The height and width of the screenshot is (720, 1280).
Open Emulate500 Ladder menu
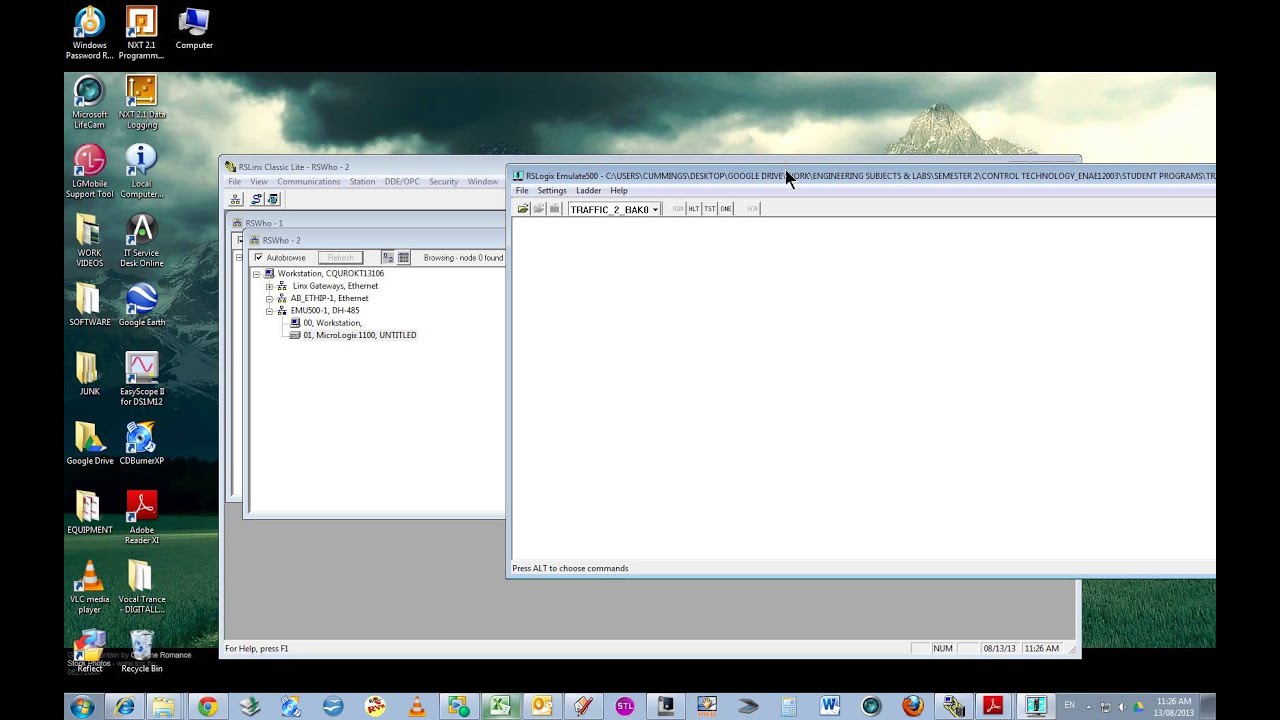pos(588,191)
